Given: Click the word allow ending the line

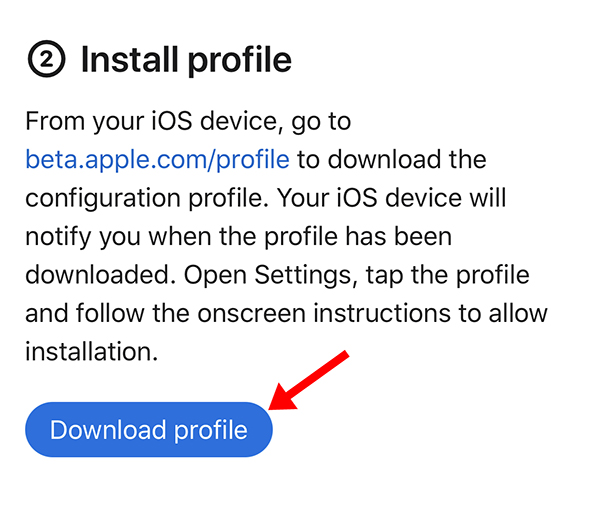Looking at the screenshot, I should click(x=514, y=314).
